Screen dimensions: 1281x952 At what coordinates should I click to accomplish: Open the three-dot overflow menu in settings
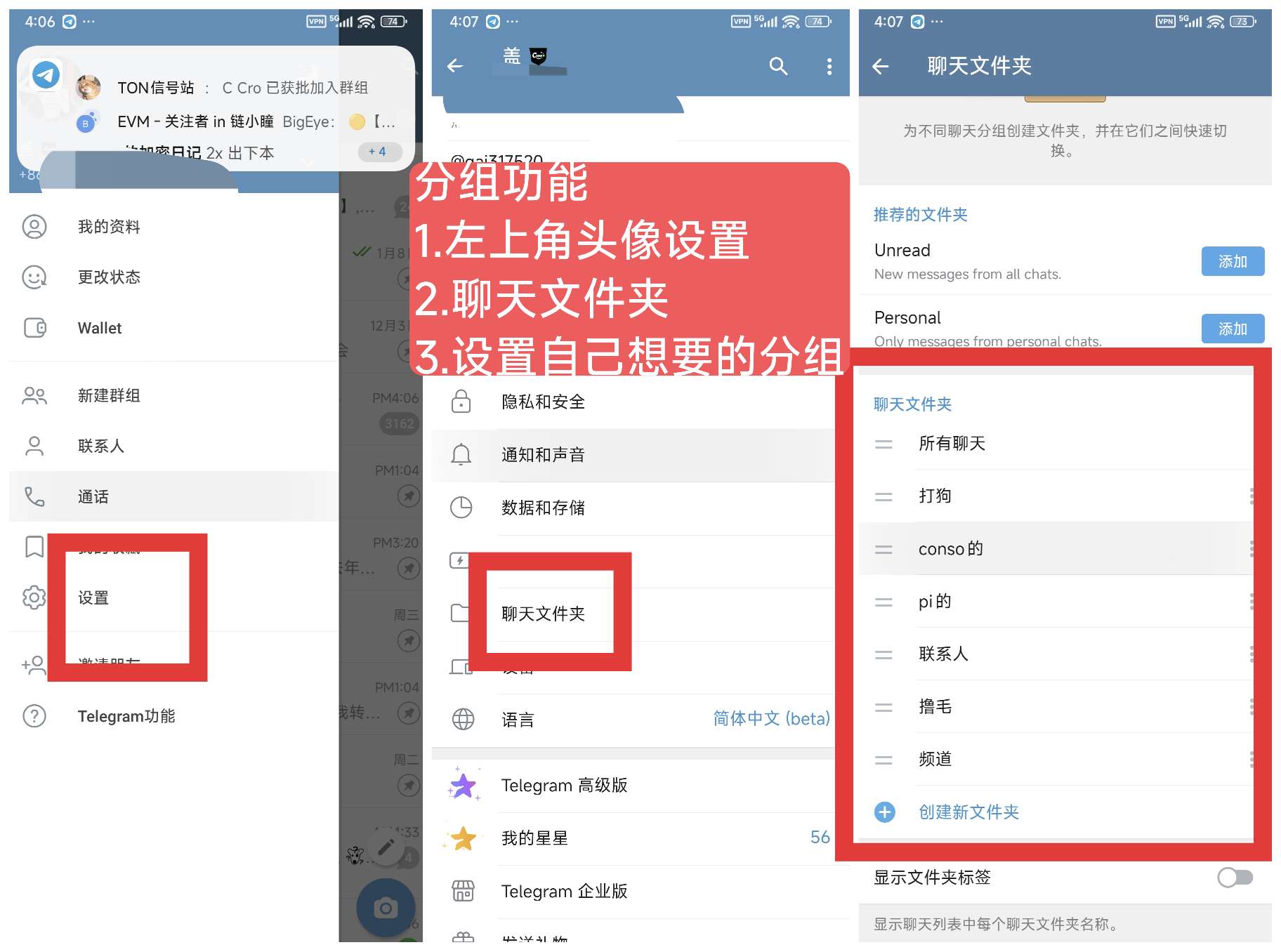pyautogui.click(x=829, y=66)
